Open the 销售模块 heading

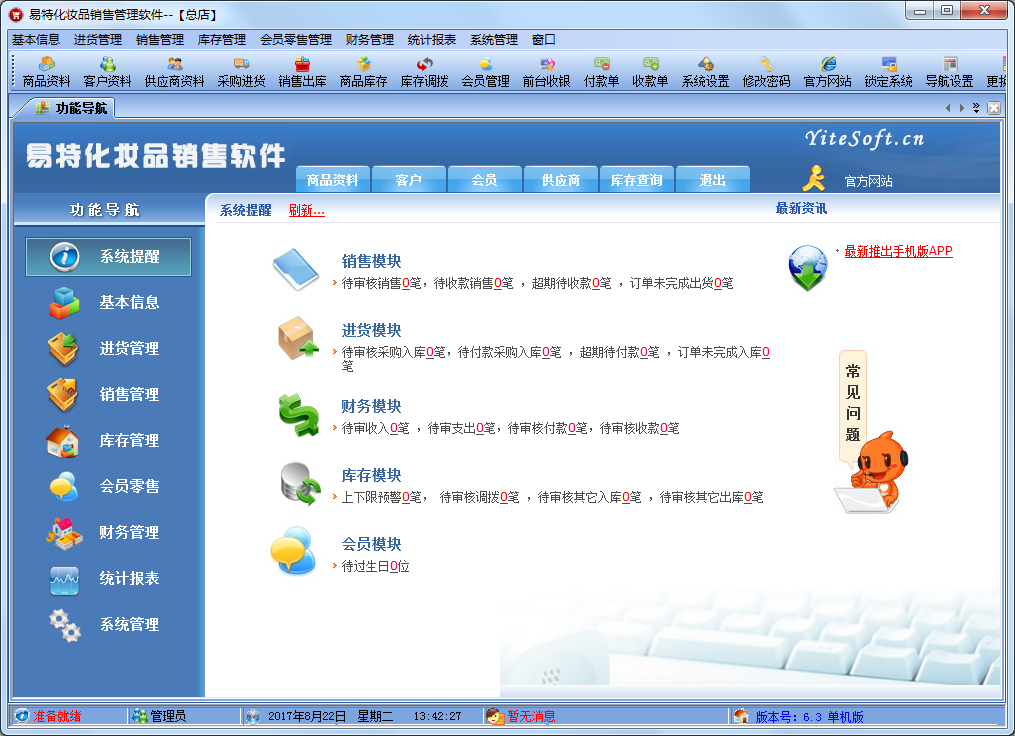(x=372, y=261)
